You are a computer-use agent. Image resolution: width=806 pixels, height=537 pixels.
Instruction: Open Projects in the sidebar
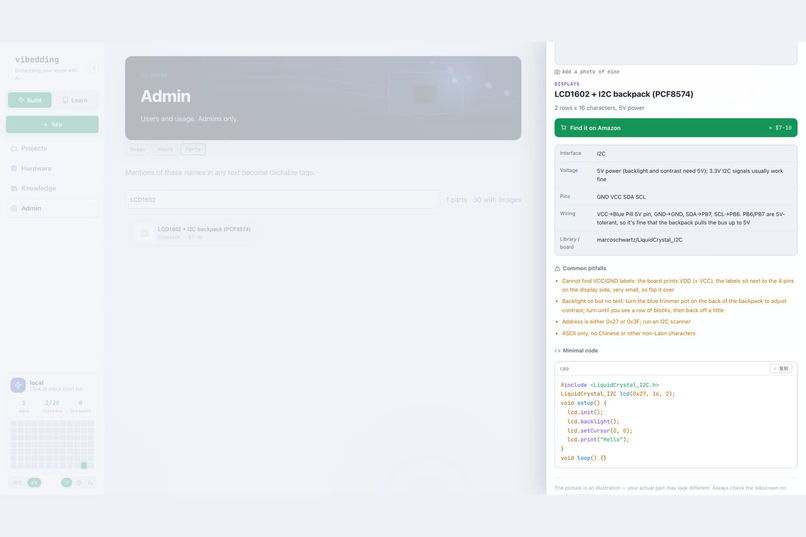click(x=52, y=149)
